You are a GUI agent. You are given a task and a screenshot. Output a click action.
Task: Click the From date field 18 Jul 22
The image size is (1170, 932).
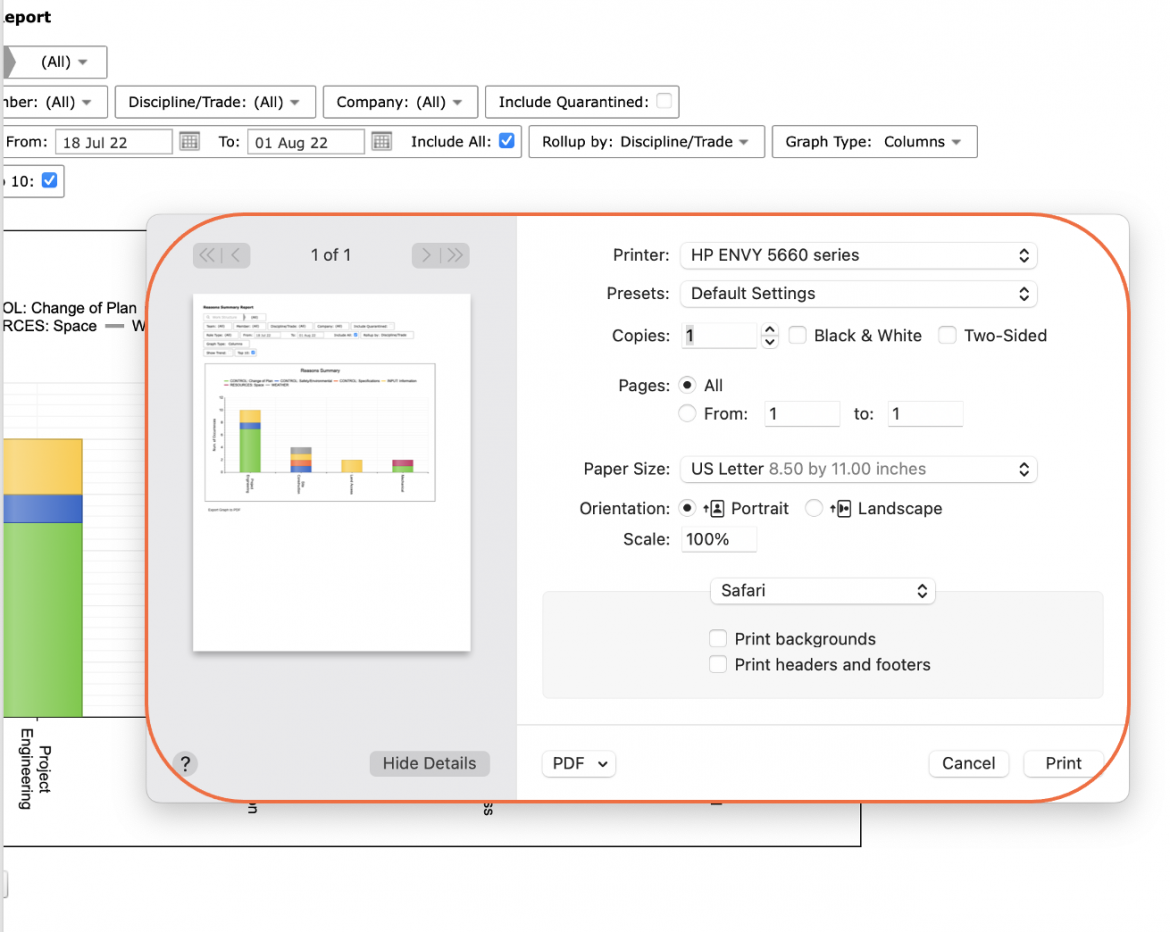coord(113,142)
